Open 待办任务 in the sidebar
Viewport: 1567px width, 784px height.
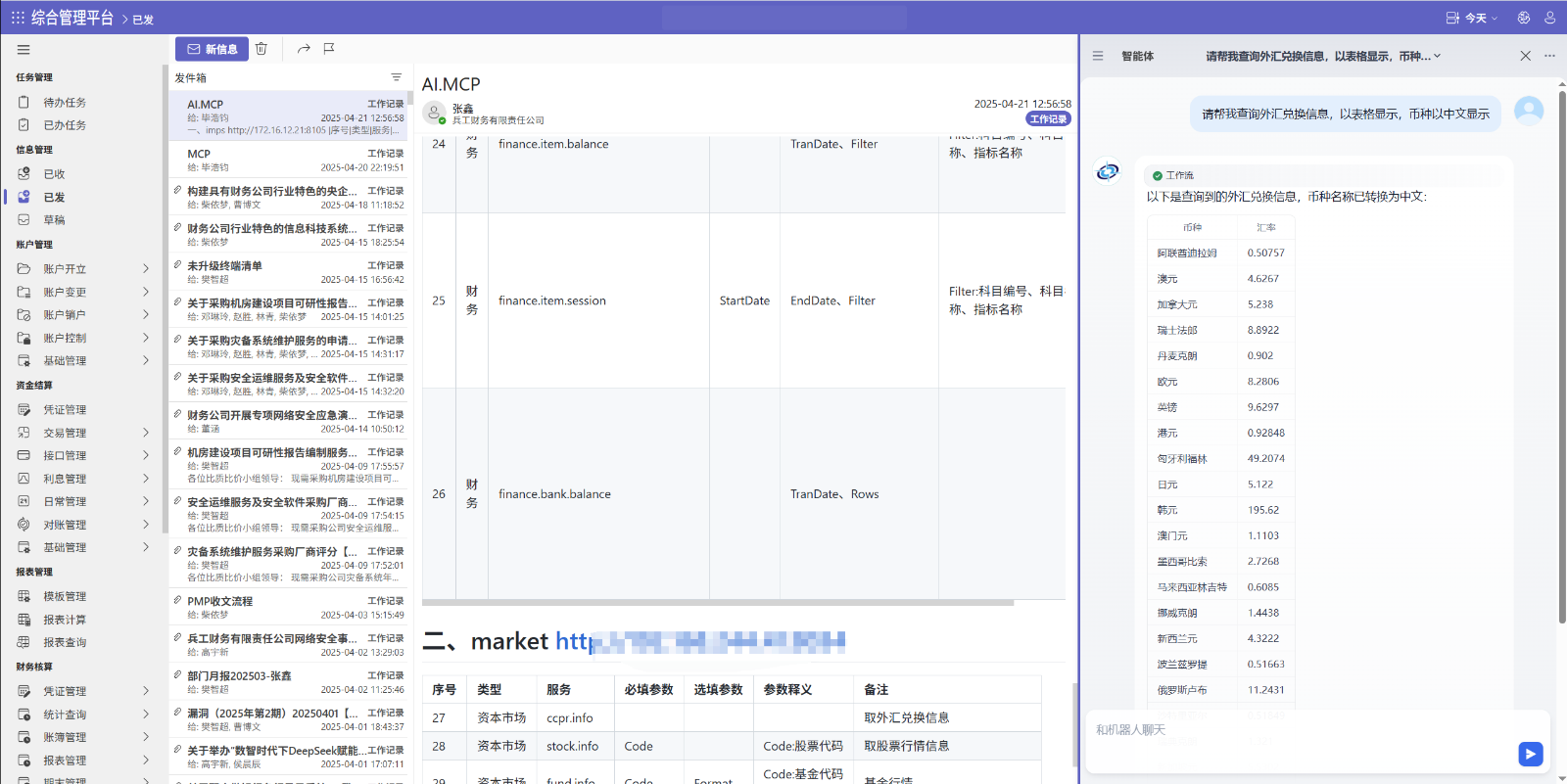65,103
